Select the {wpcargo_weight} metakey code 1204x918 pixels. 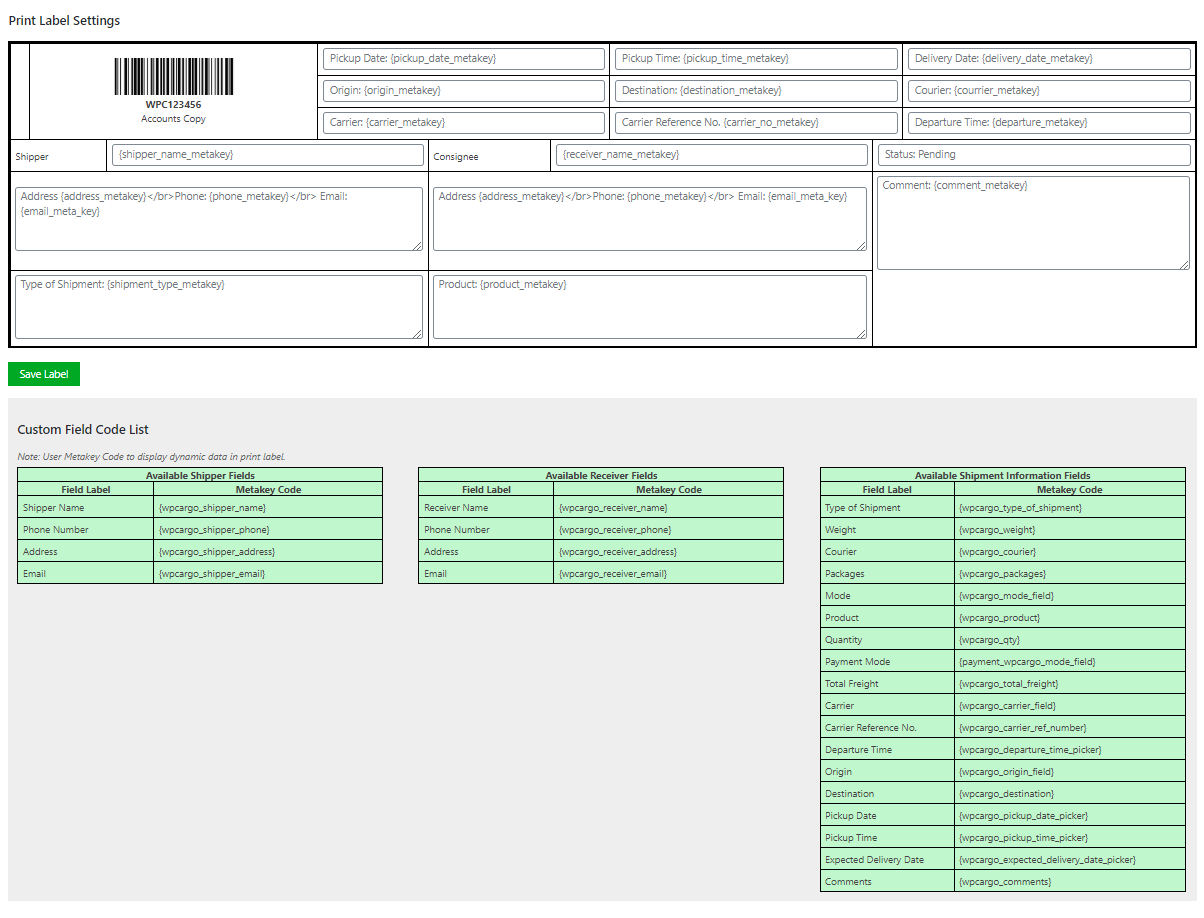pyautogui.click(x=997, y=530)
